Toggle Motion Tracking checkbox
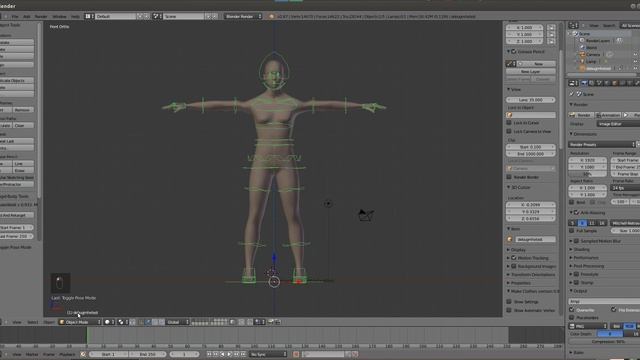The height and width of the screenshot is (360, 640). pyautogui.click(x=514, y=258)
